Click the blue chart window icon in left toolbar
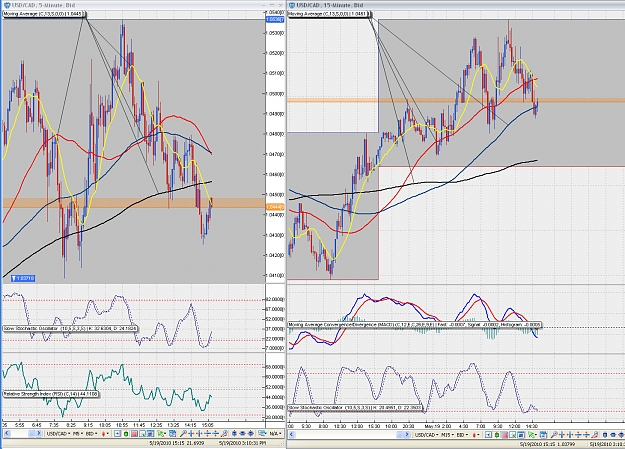Screen dimensions: 625x449 click(151, 433)
